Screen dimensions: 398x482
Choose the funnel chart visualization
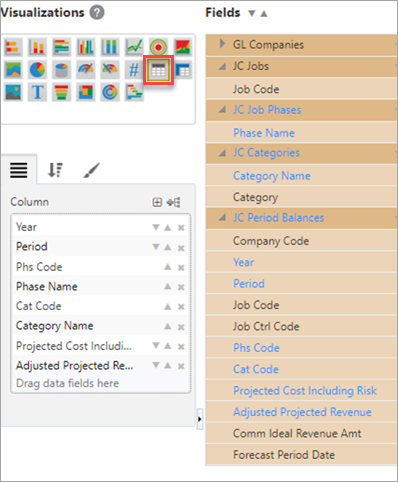pos(61,92)
